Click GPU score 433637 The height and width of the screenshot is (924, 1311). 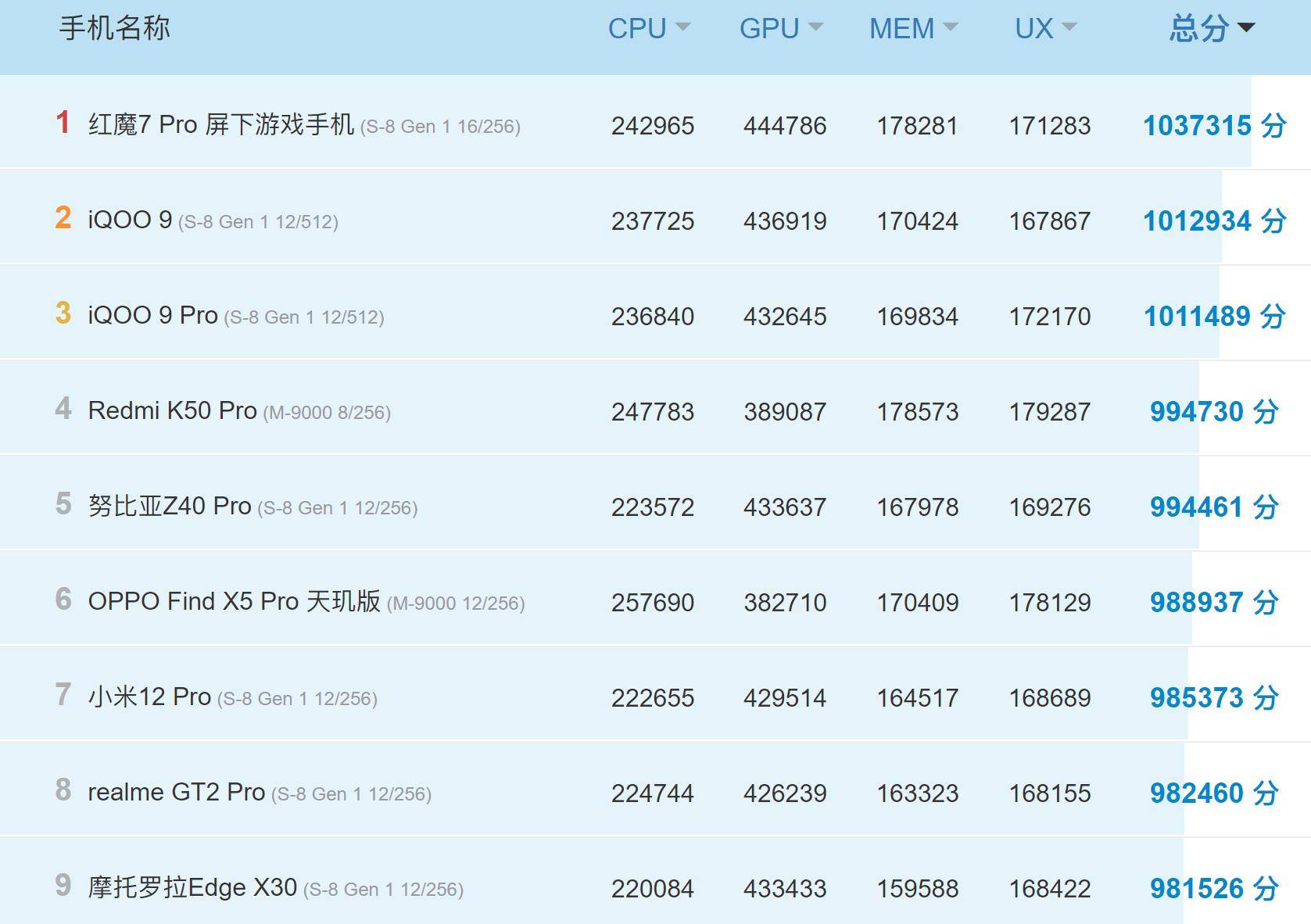(785, 507)
